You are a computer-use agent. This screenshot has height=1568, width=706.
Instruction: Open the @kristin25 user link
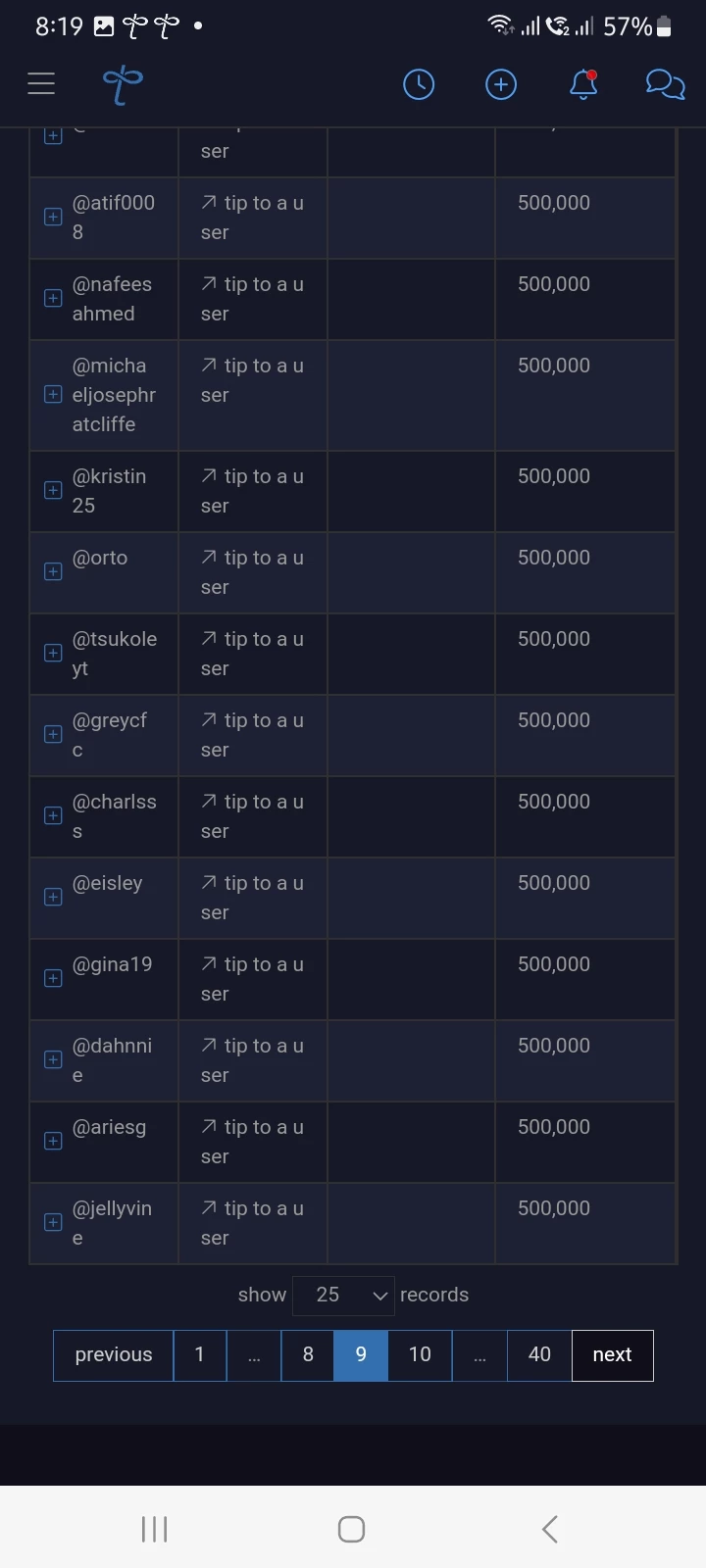(109, 491)
